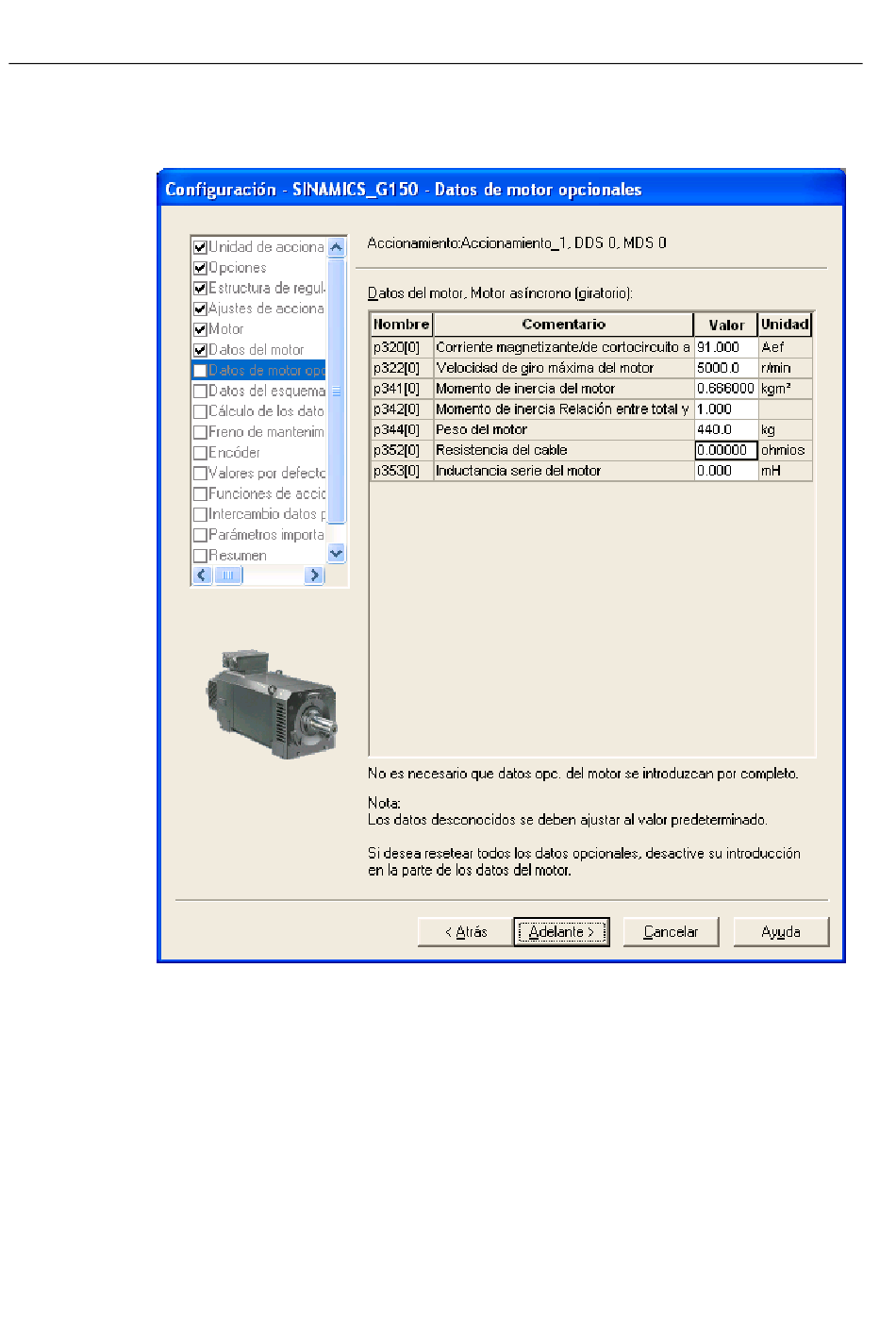
Task: Select the Parámetros importa step
Action: [x=266, y=535]
